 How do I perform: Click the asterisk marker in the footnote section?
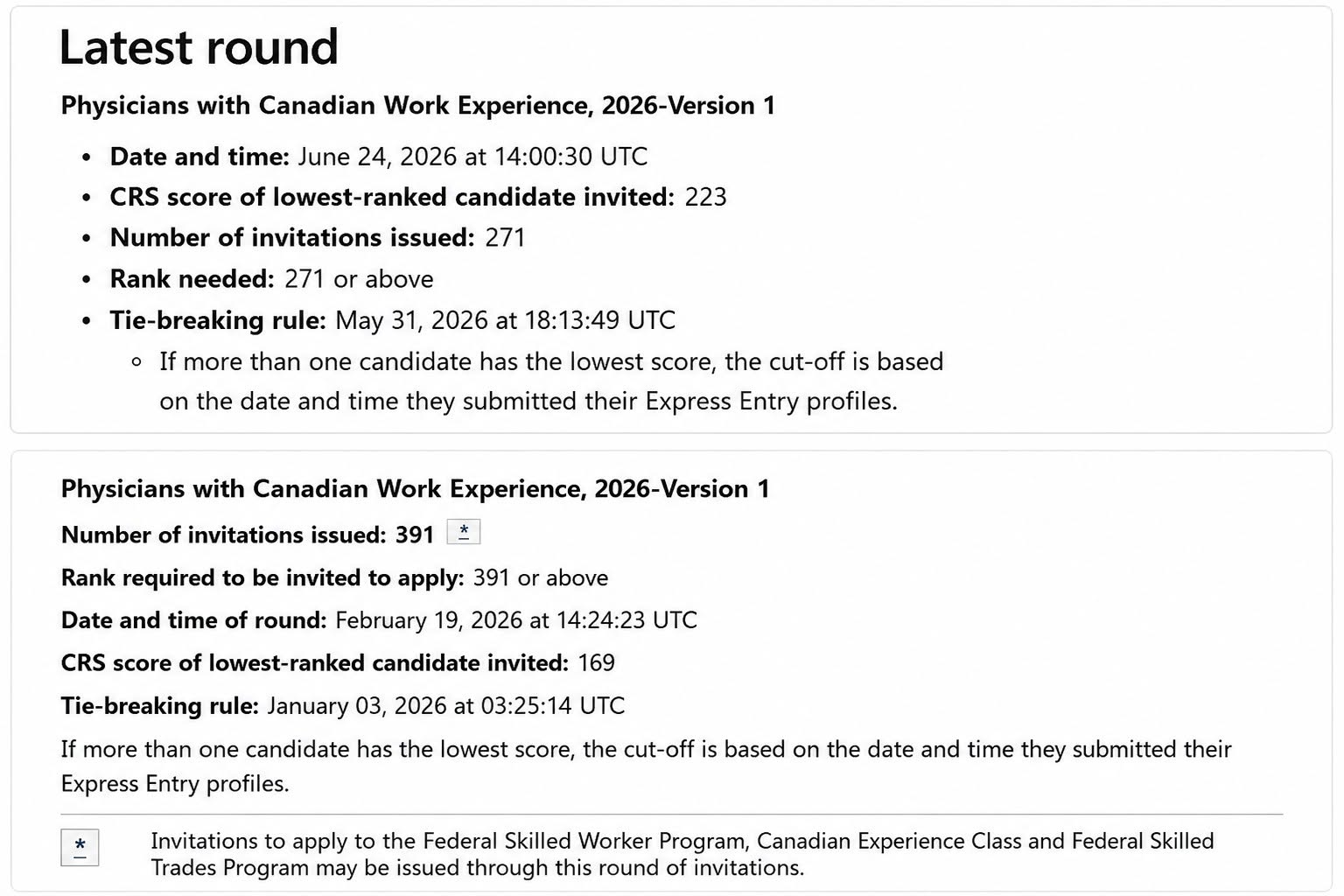(80, 847)
